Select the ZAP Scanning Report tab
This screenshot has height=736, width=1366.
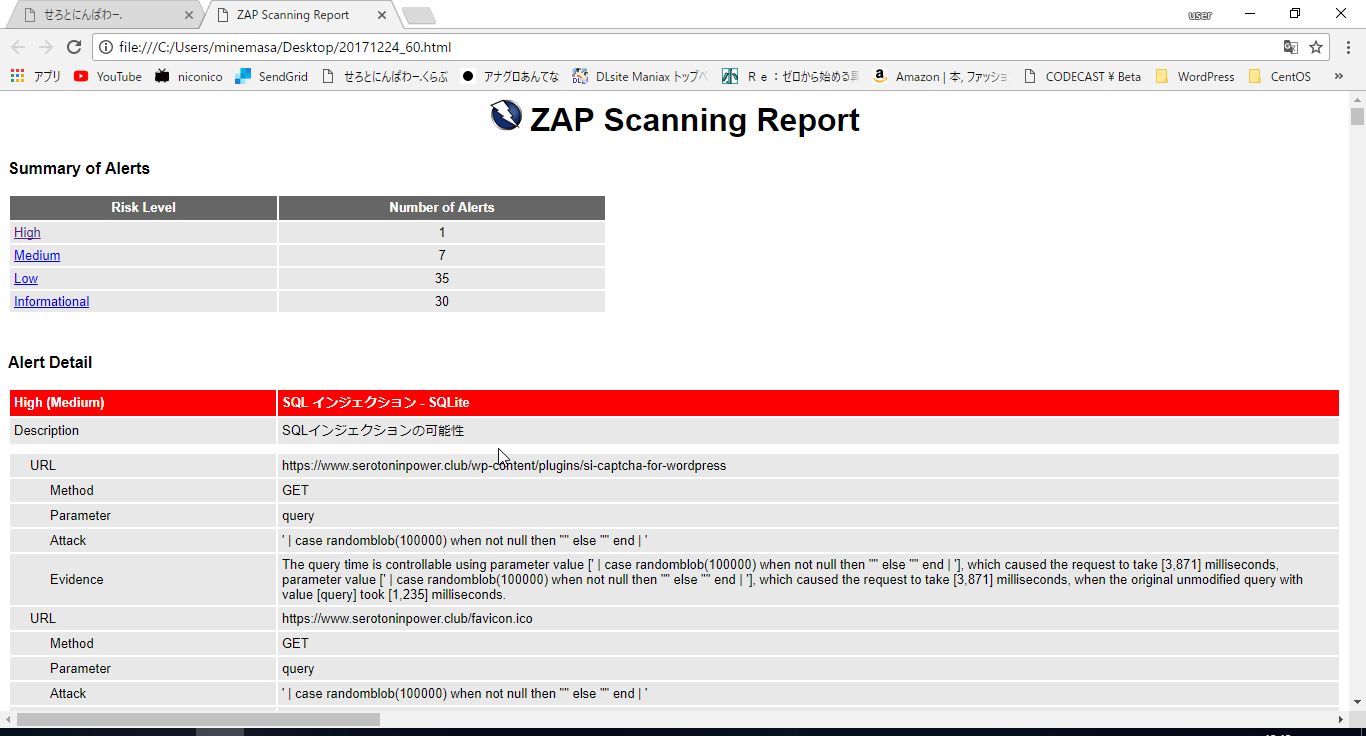tap(298, 15)
